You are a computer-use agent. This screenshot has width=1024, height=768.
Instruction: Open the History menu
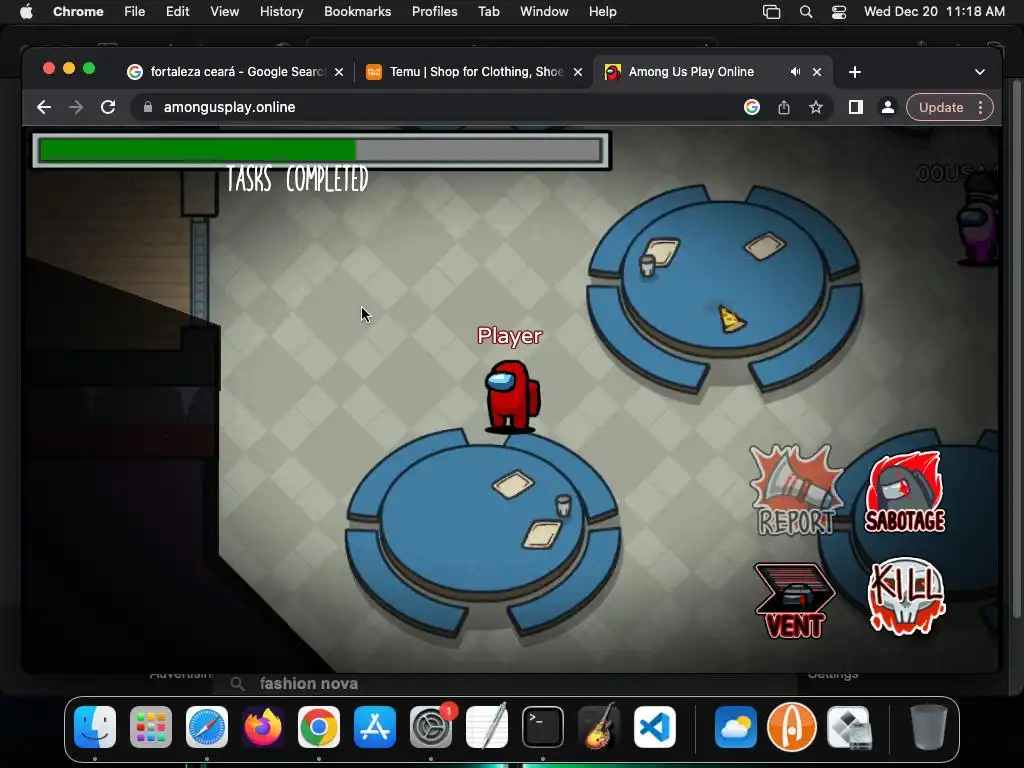(x=281, y=11)
